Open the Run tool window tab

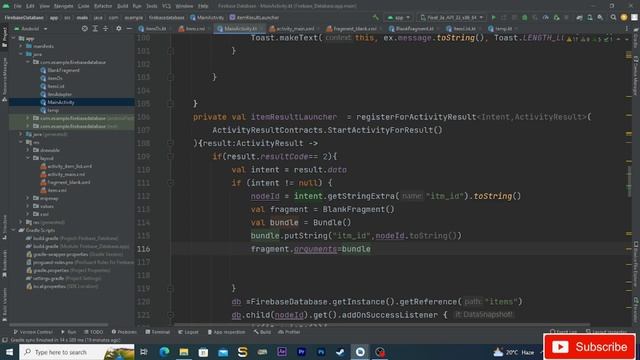[68, 332]
